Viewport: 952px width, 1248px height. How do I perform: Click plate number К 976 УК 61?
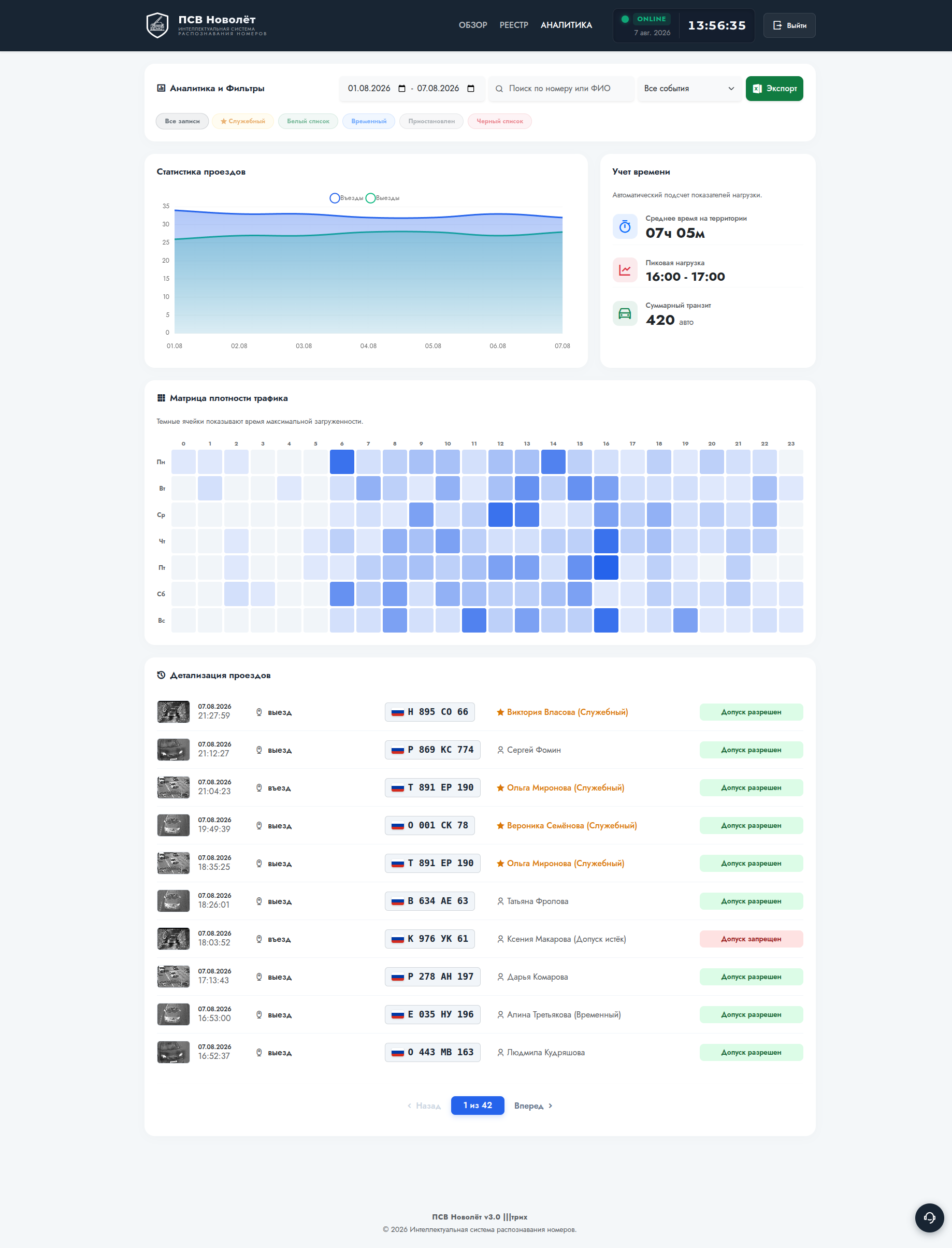coord(429,939)
